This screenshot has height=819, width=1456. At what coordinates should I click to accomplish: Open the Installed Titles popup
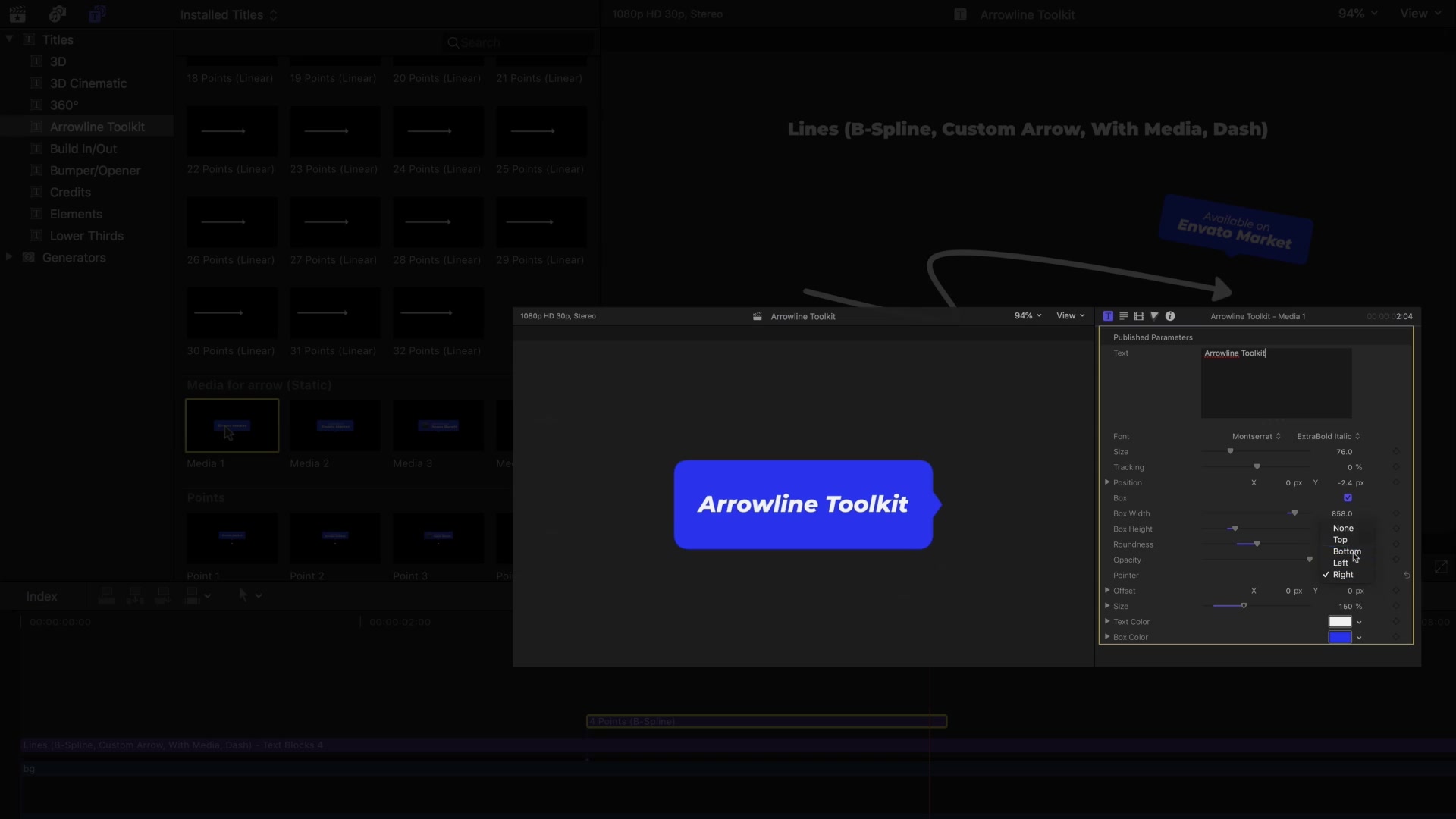tap(228, 14)
